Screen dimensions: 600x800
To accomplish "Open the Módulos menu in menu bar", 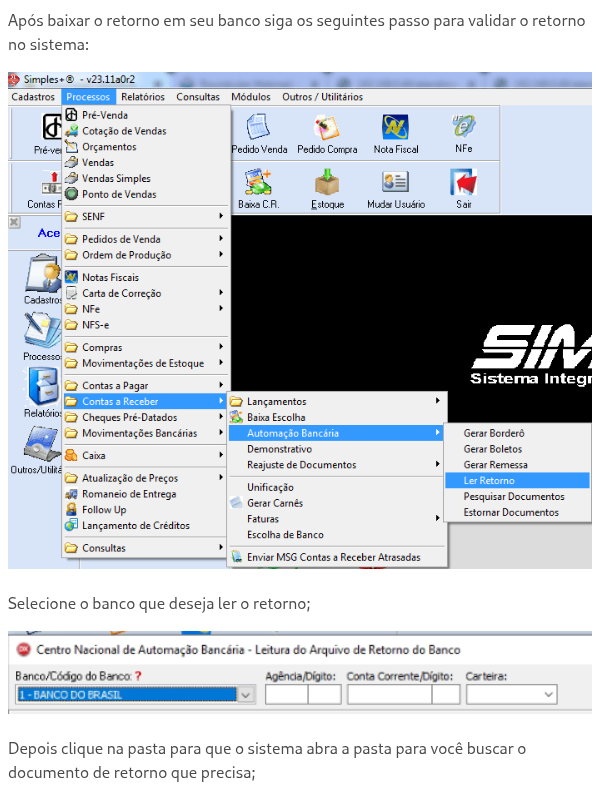I will (251, 97).
